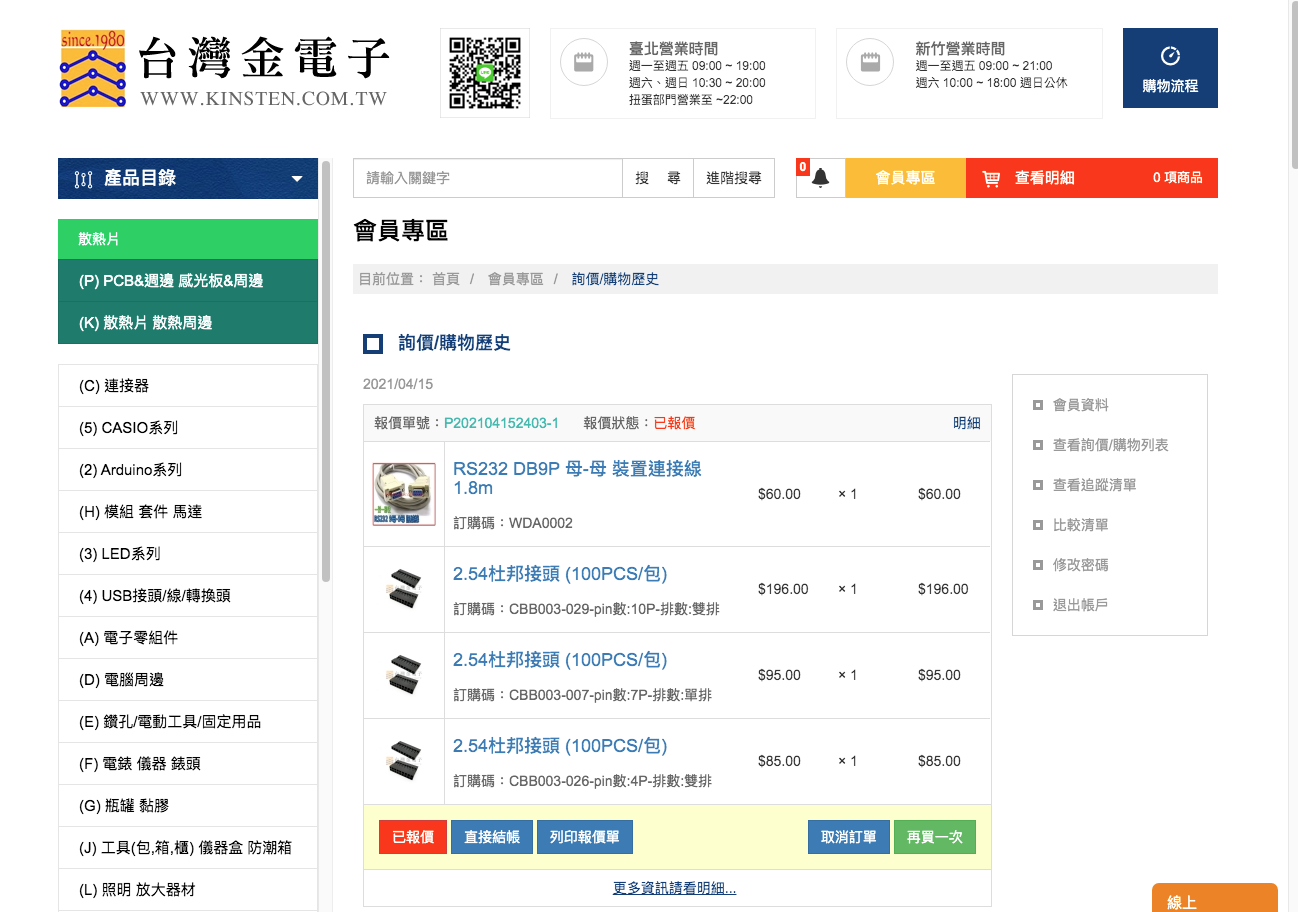Click the 取消訂單 cancel order button
Screen dimensions: 1298x912
(848, 837)
